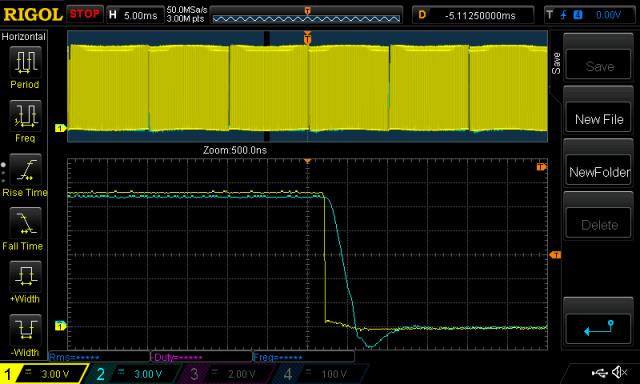Click the orange trigger level marker on right edge

(x=555, y=255)
